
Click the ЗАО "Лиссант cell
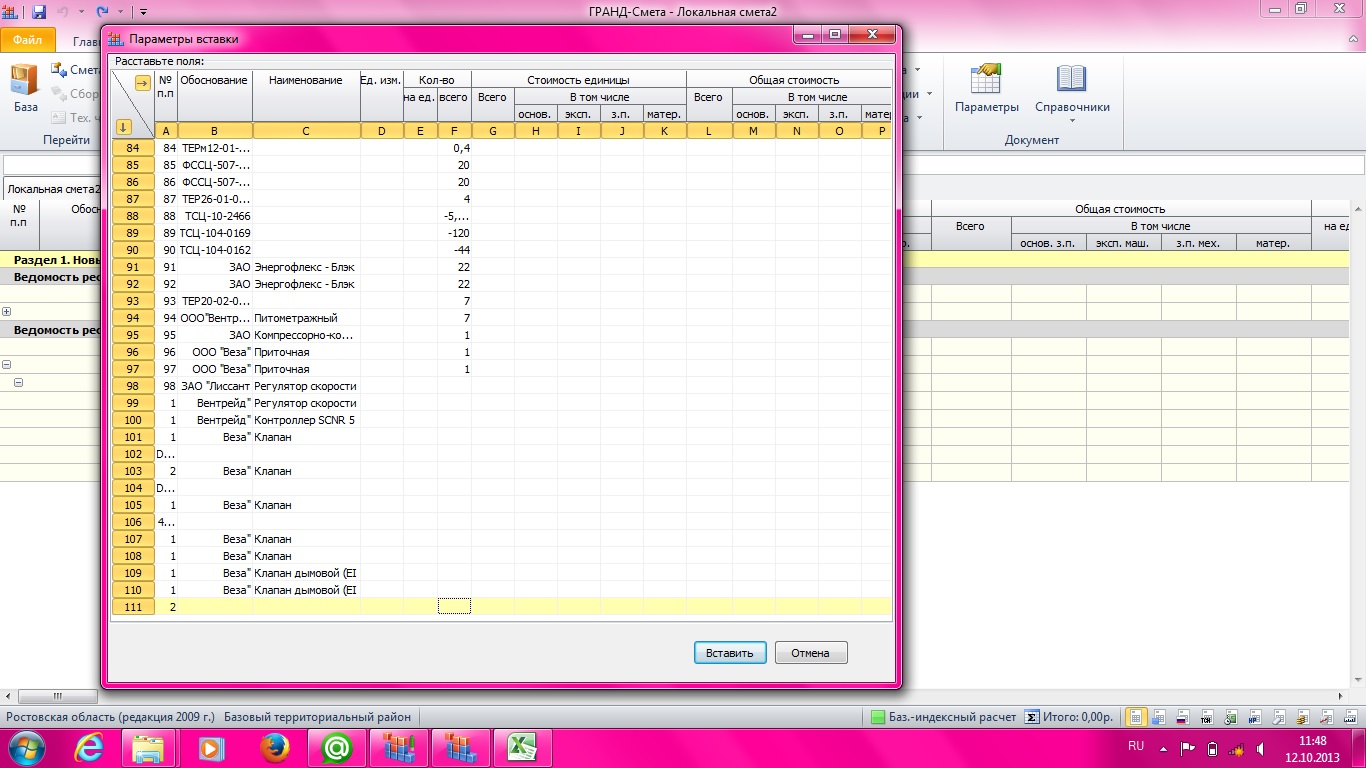click(215, 386)
